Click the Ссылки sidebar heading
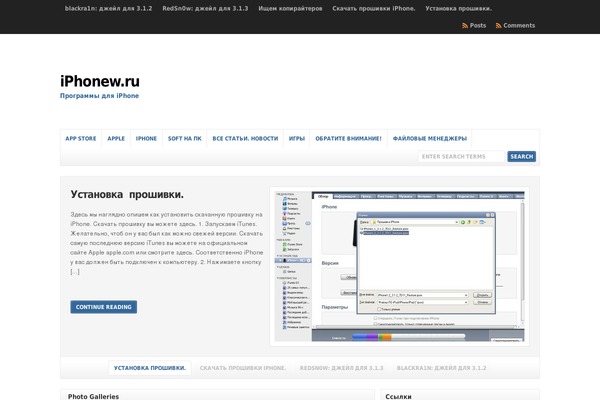Viewport: 600px width, 400px height. (398, 397)
